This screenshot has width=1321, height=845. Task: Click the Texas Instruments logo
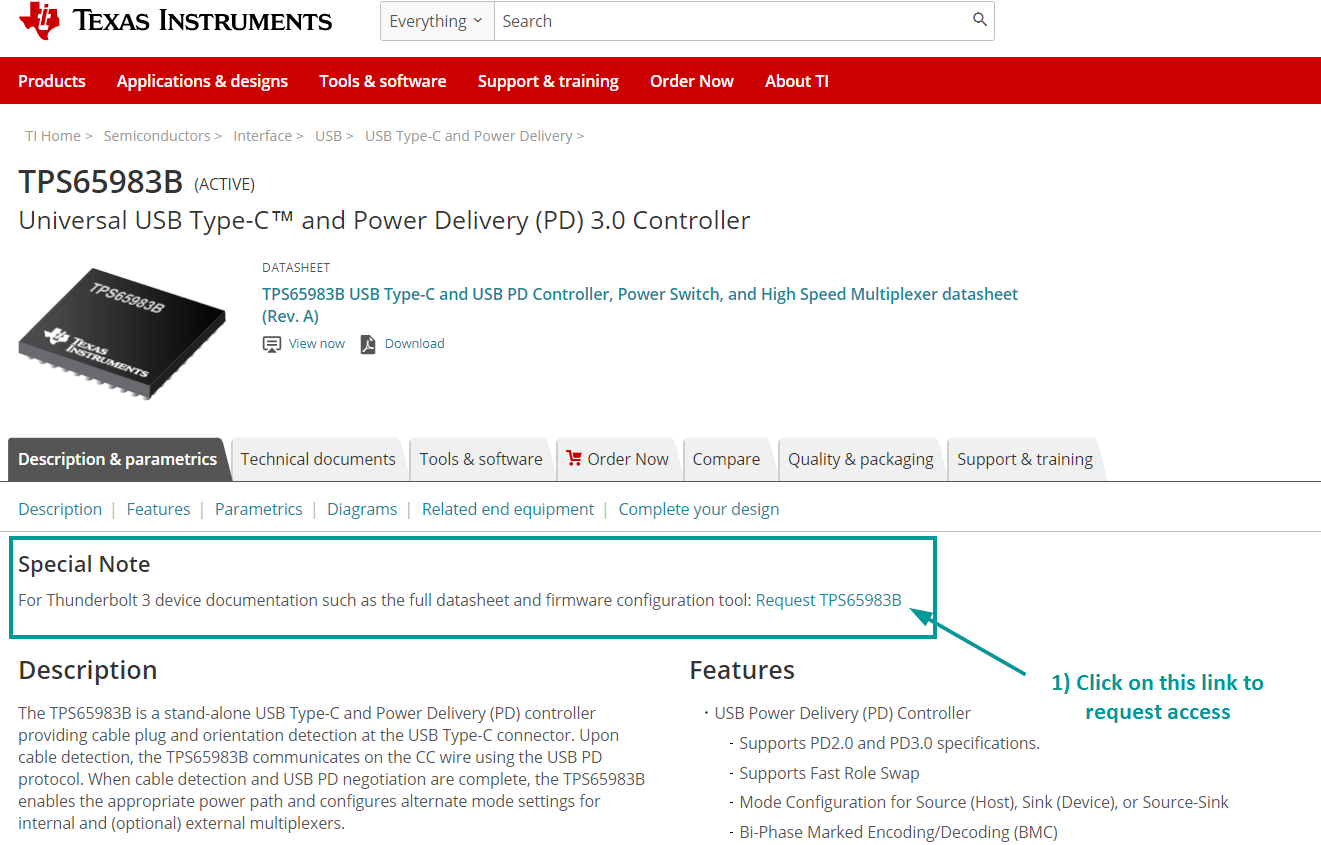point(176,21)
